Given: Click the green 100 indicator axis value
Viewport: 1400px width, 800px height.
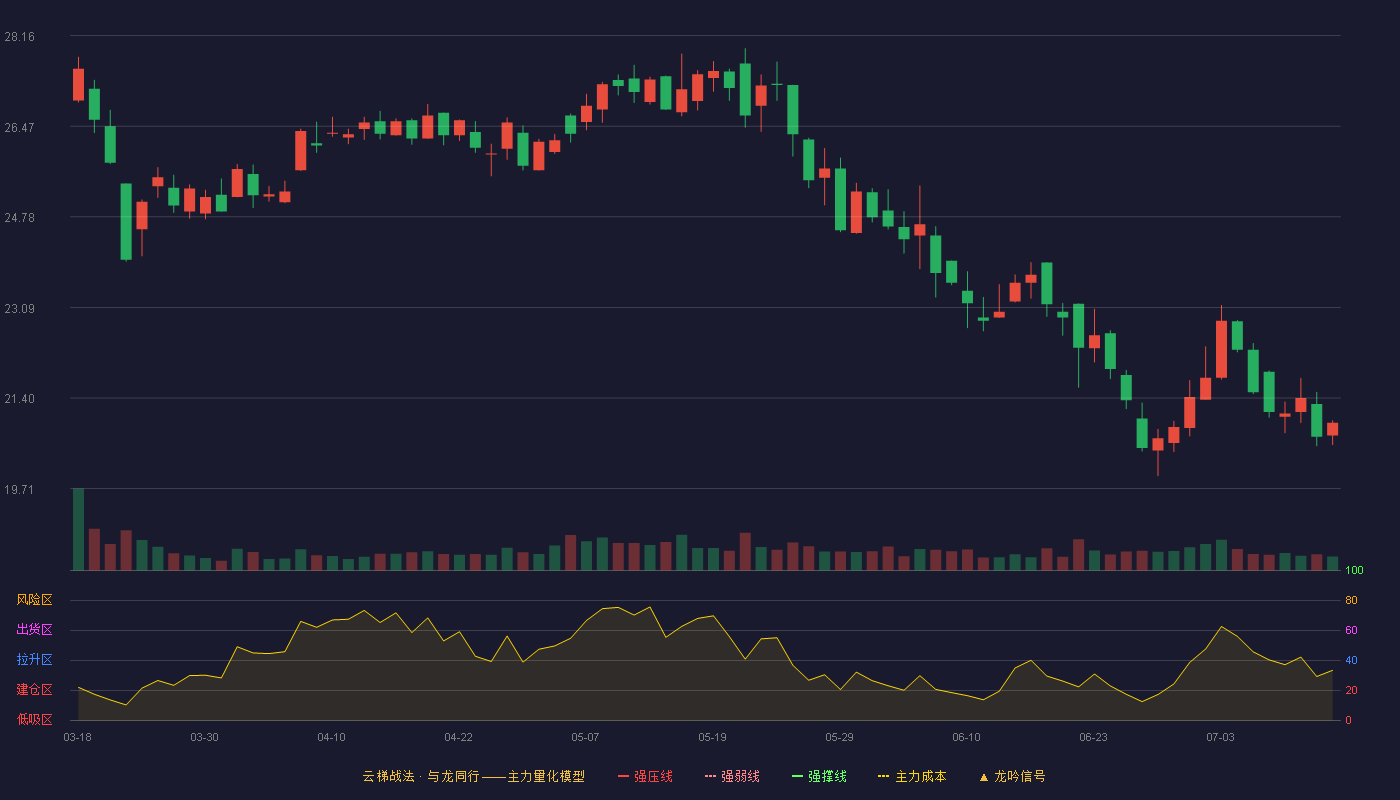Looking at the screenshot, I should point(1354,571).
